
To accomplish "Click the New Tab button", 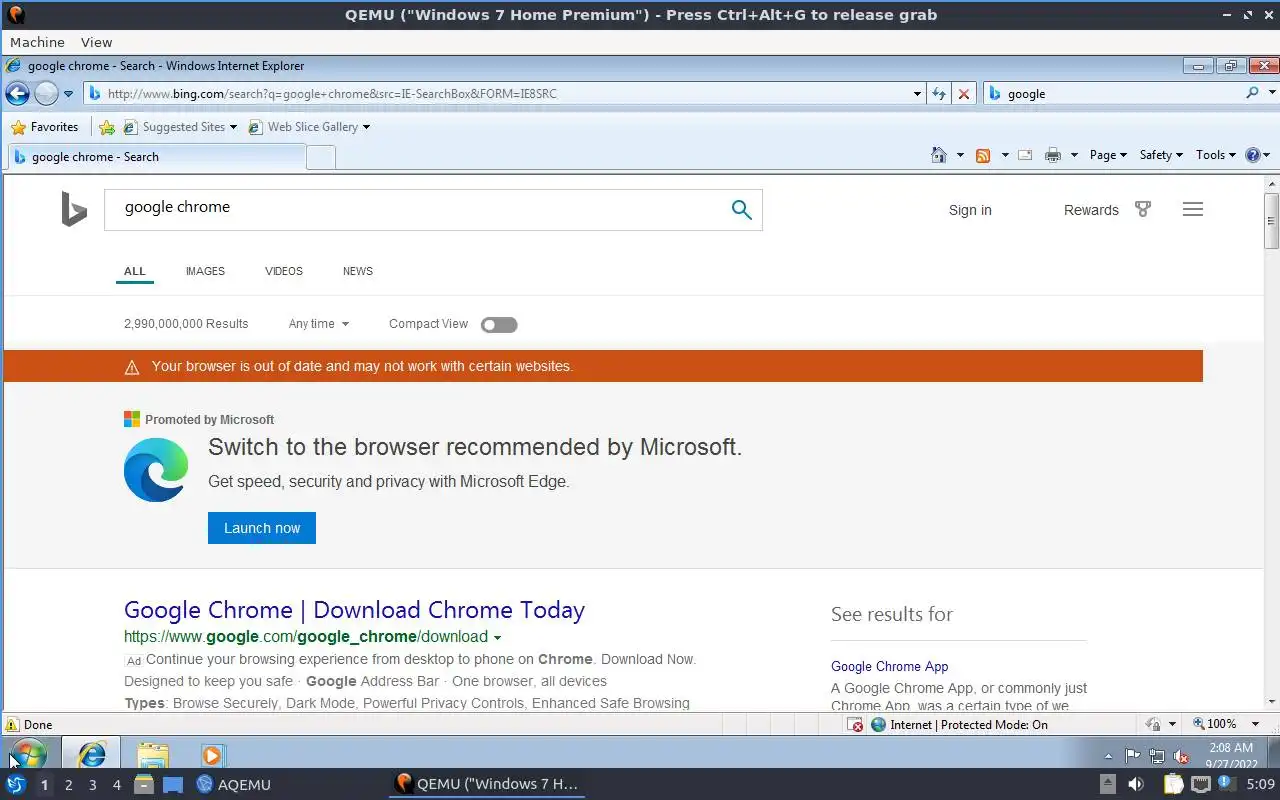I will pos(320,157).
